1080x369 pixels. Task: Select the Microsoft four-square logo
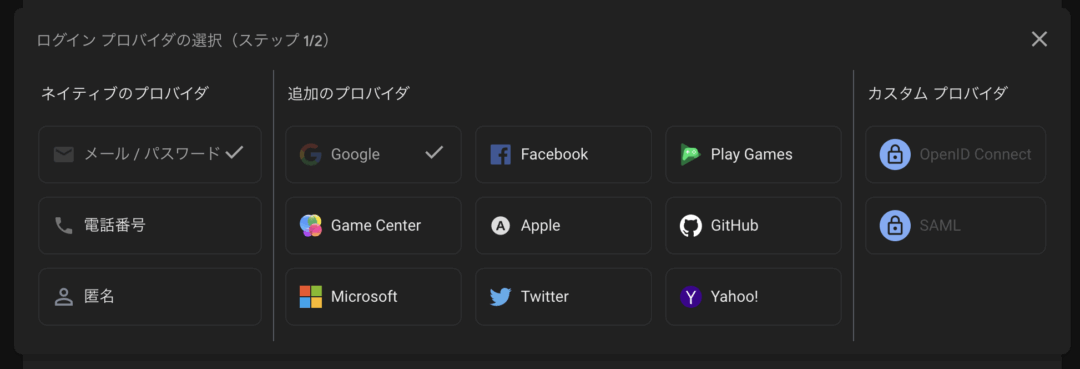coord(311,297)
